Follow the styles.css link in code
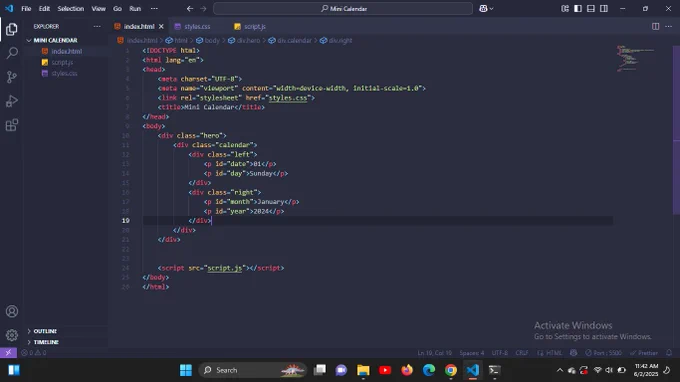Viewport: 680px width, 382px height. pyautogui.click(x=288, y=98)
